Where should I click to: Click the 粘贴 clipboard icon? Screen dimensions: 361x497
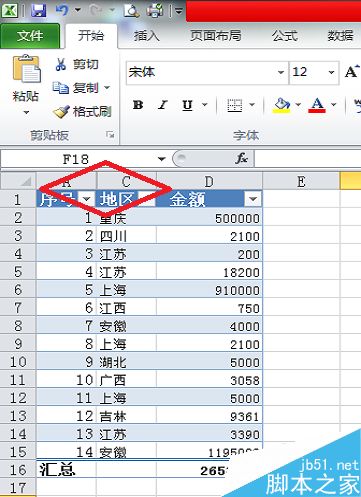point(26,68)
